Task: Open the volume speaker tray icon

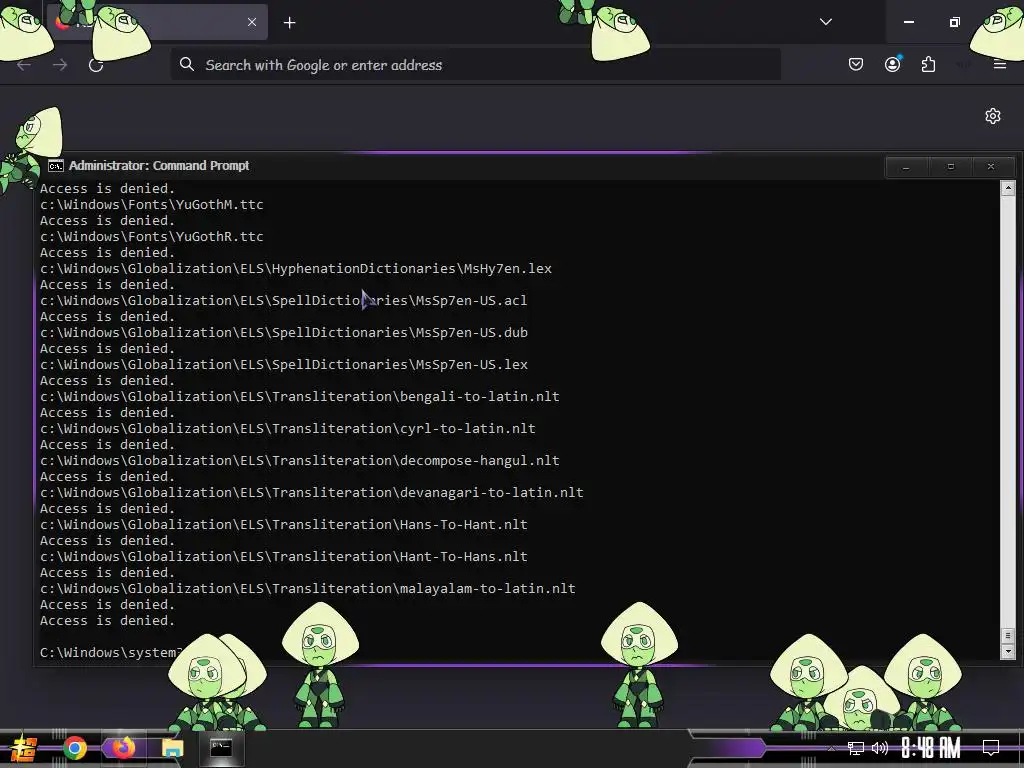Action: (880, 748)
